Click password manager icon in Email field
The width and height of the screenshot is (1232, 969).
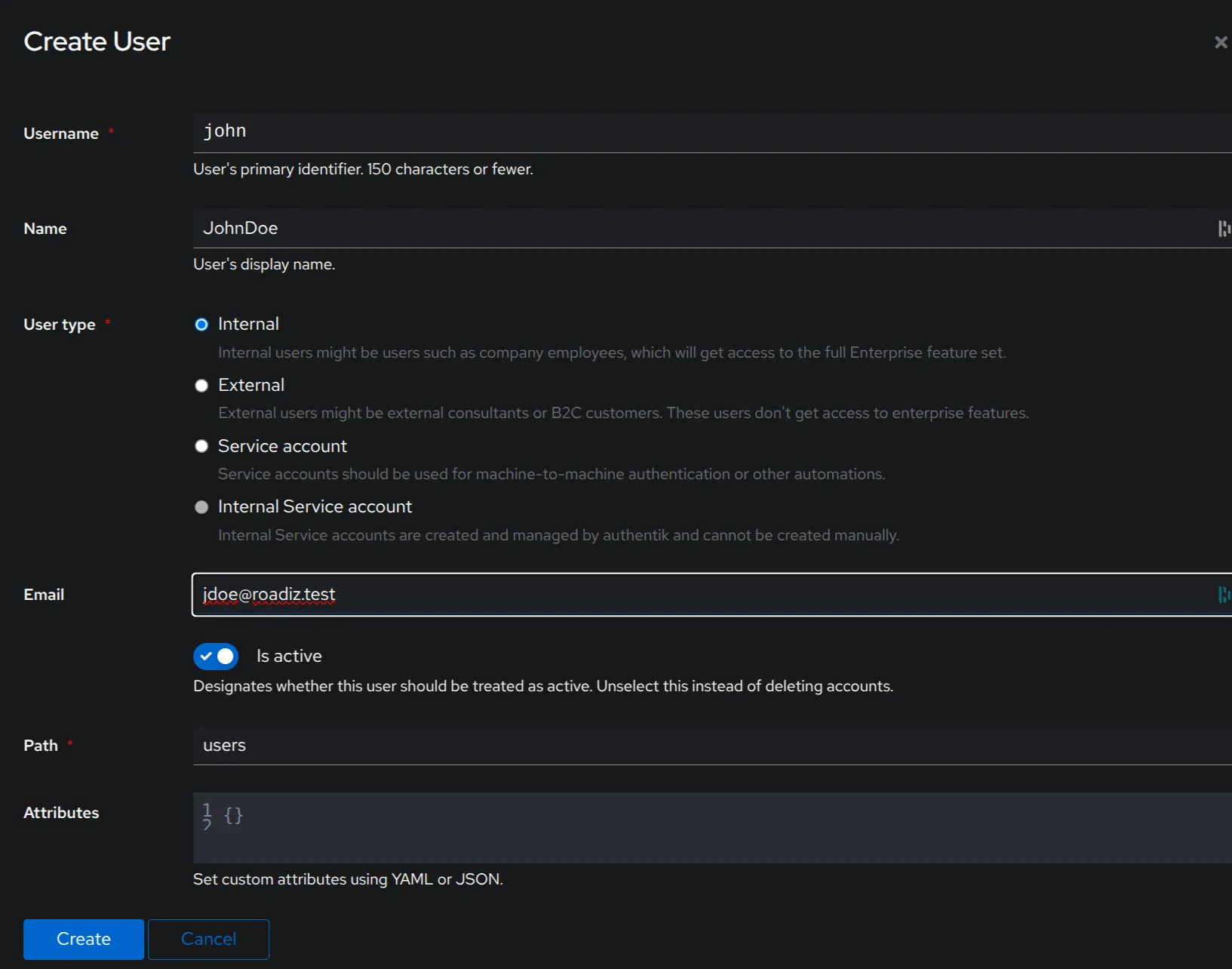(1224, 595)
